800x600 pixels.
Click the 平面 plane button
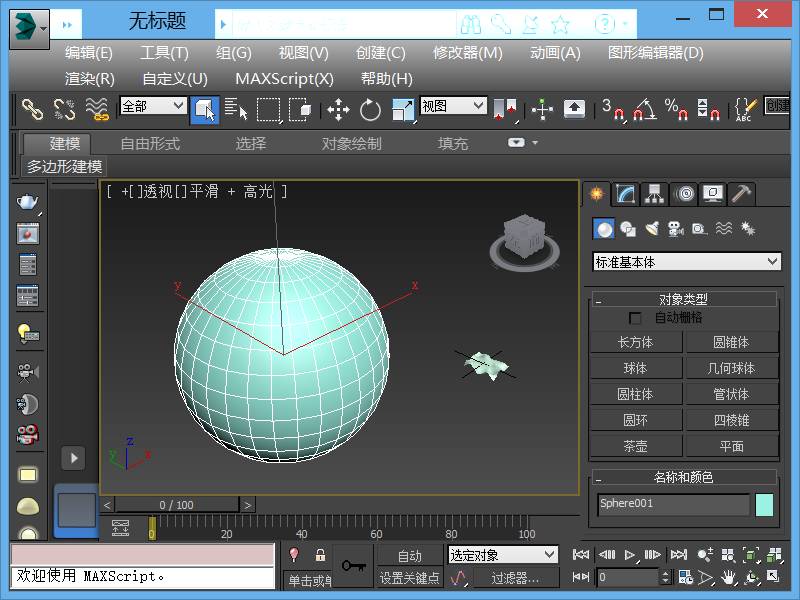pyautogui.click(x=732, y=446)
